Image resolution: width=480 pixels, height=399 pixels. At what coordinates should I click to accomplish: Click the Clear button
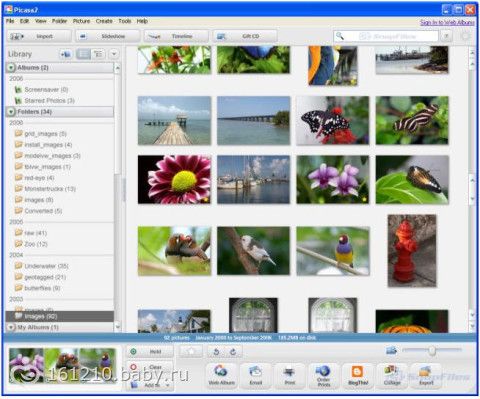point(150,367)
